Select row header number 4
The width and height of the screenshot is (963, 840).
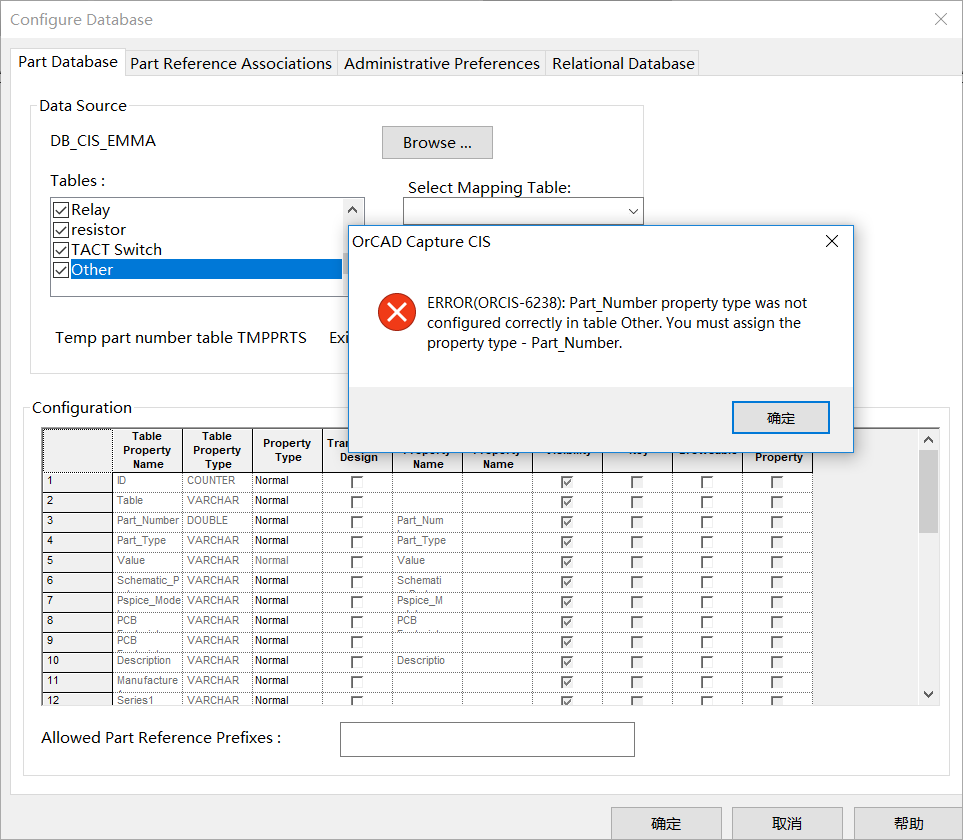coord(77,541)
